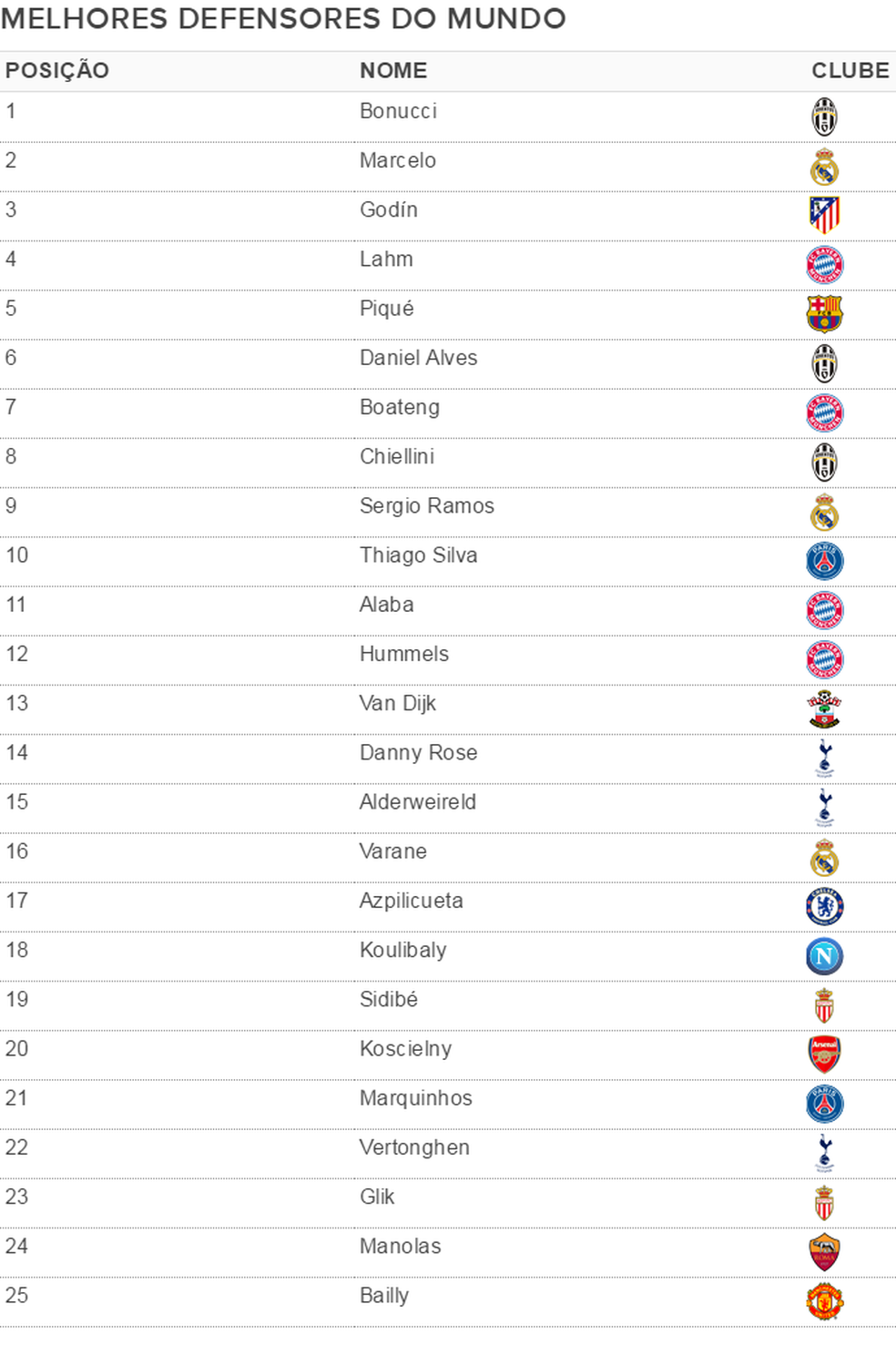Click the Monaco crest beside Sidibé
This screenshot has width=896, height=1365.
tap(824, 1005)
